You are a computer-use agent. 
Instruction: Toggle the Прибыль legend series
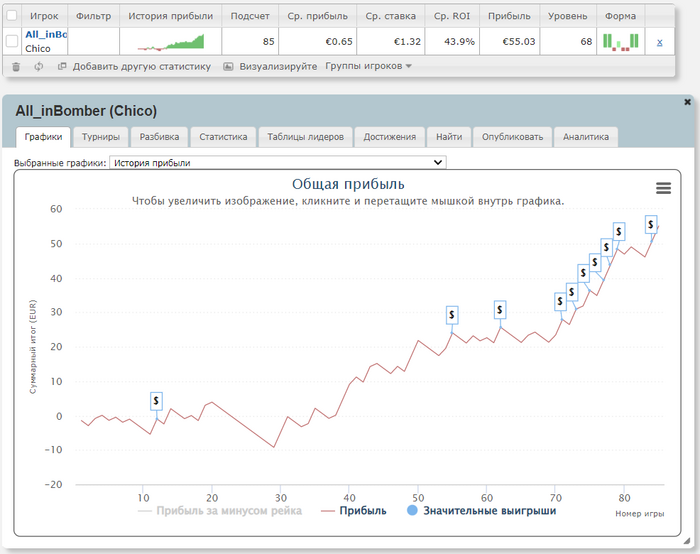(x=354, y=511)
